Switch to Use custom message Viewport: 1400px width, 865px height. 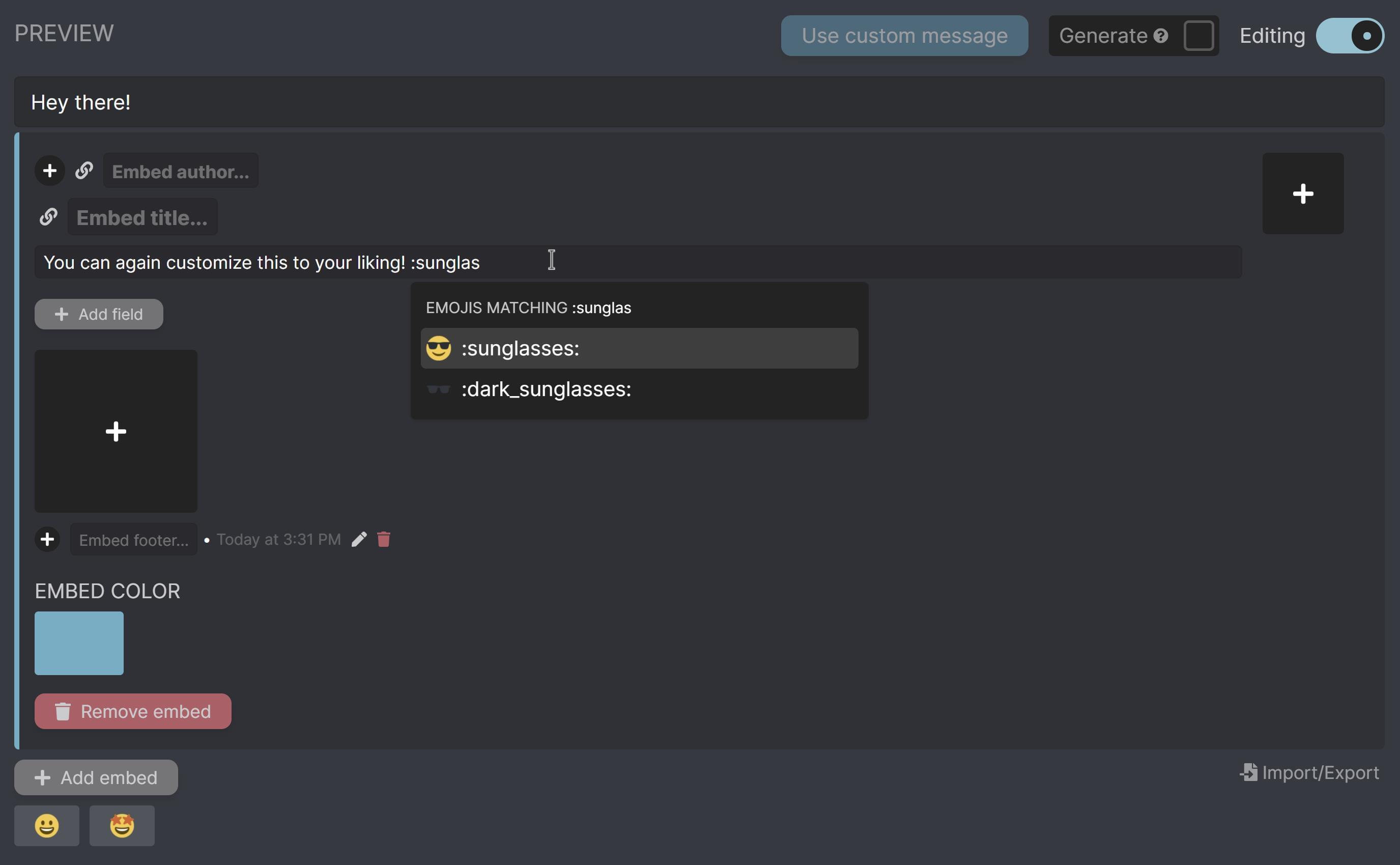point(904,36)
